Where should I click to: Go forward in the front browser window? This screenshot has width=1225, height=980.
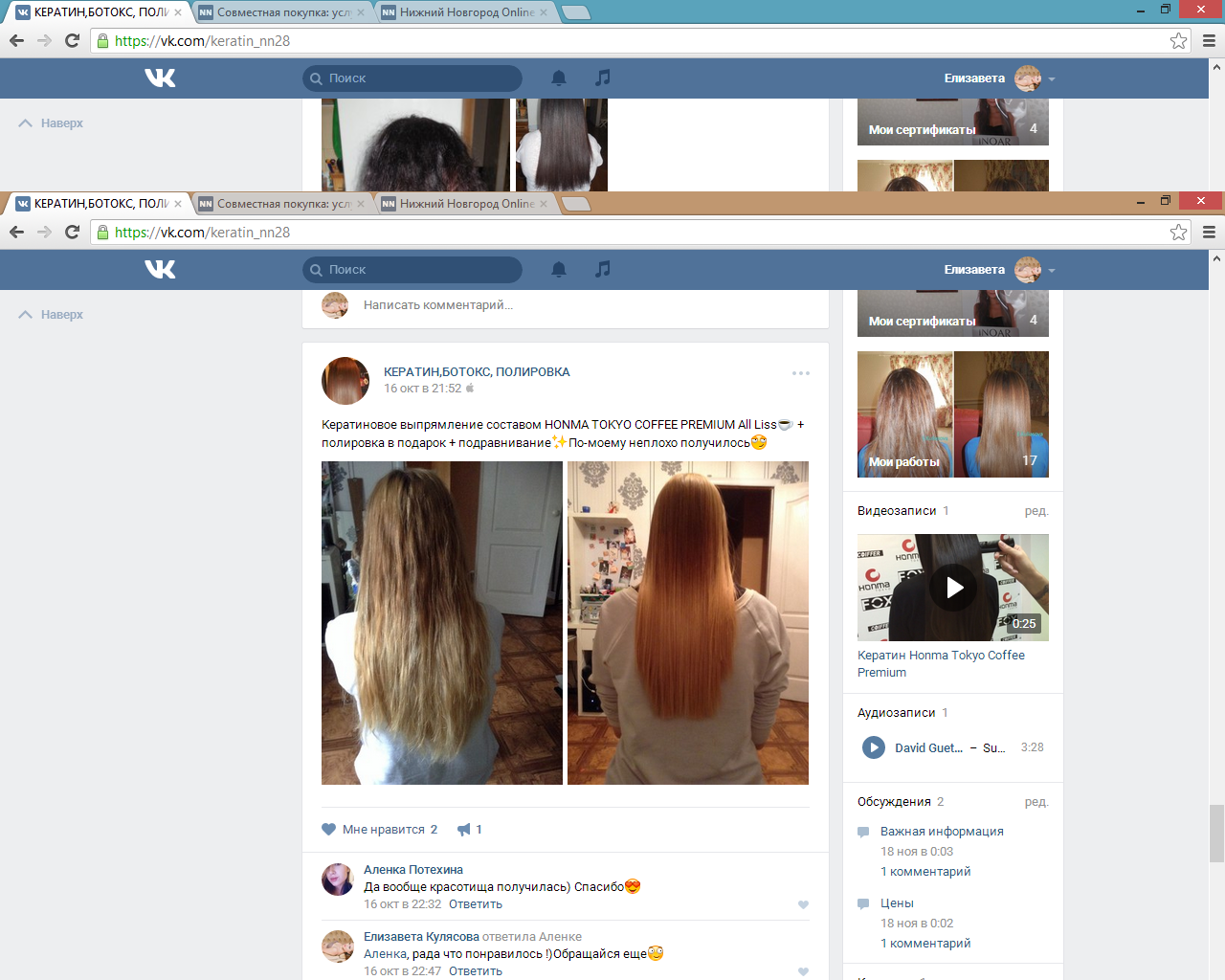pyautogui.click(x=44, y=232)
